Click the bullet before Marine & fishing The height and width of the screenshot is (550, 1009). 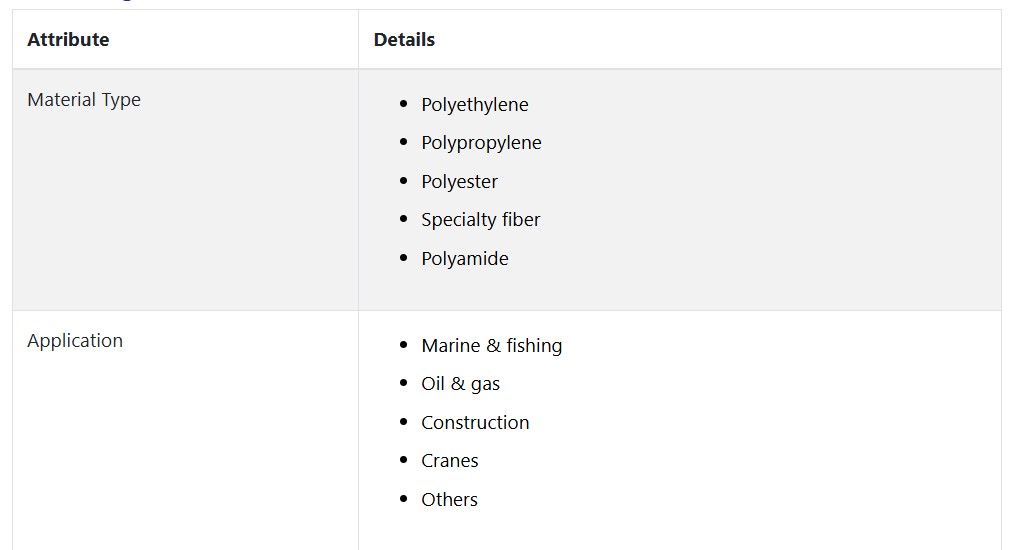403,345
